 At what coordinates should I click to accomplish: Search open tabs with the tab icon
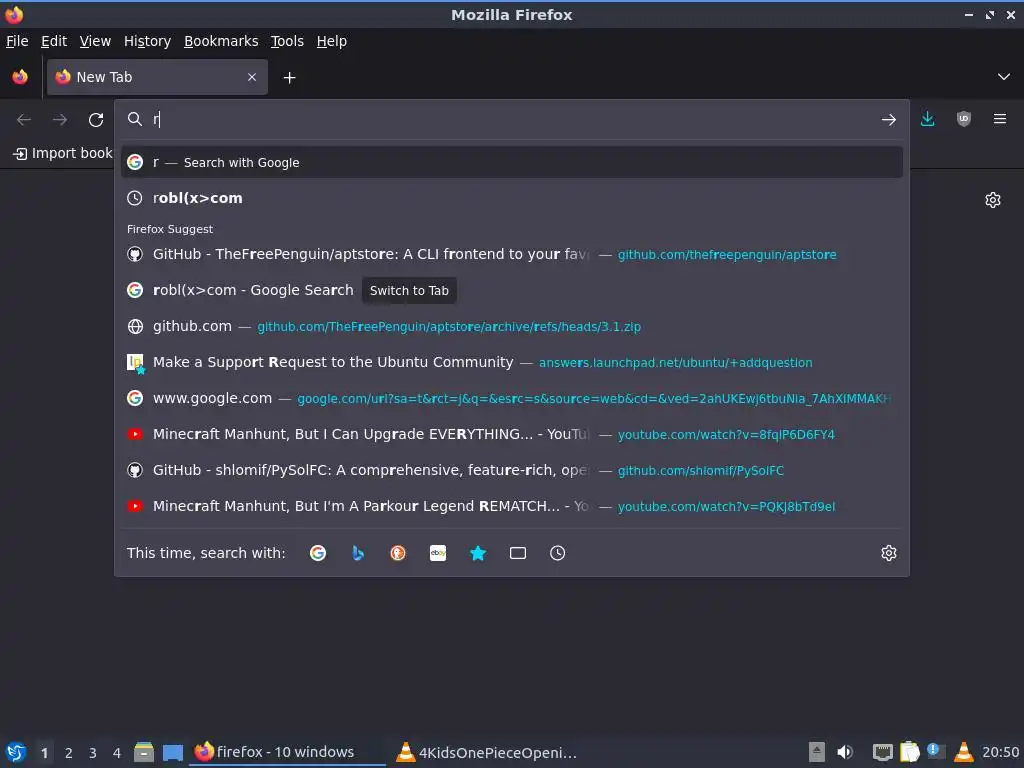(x=518, y=553)
